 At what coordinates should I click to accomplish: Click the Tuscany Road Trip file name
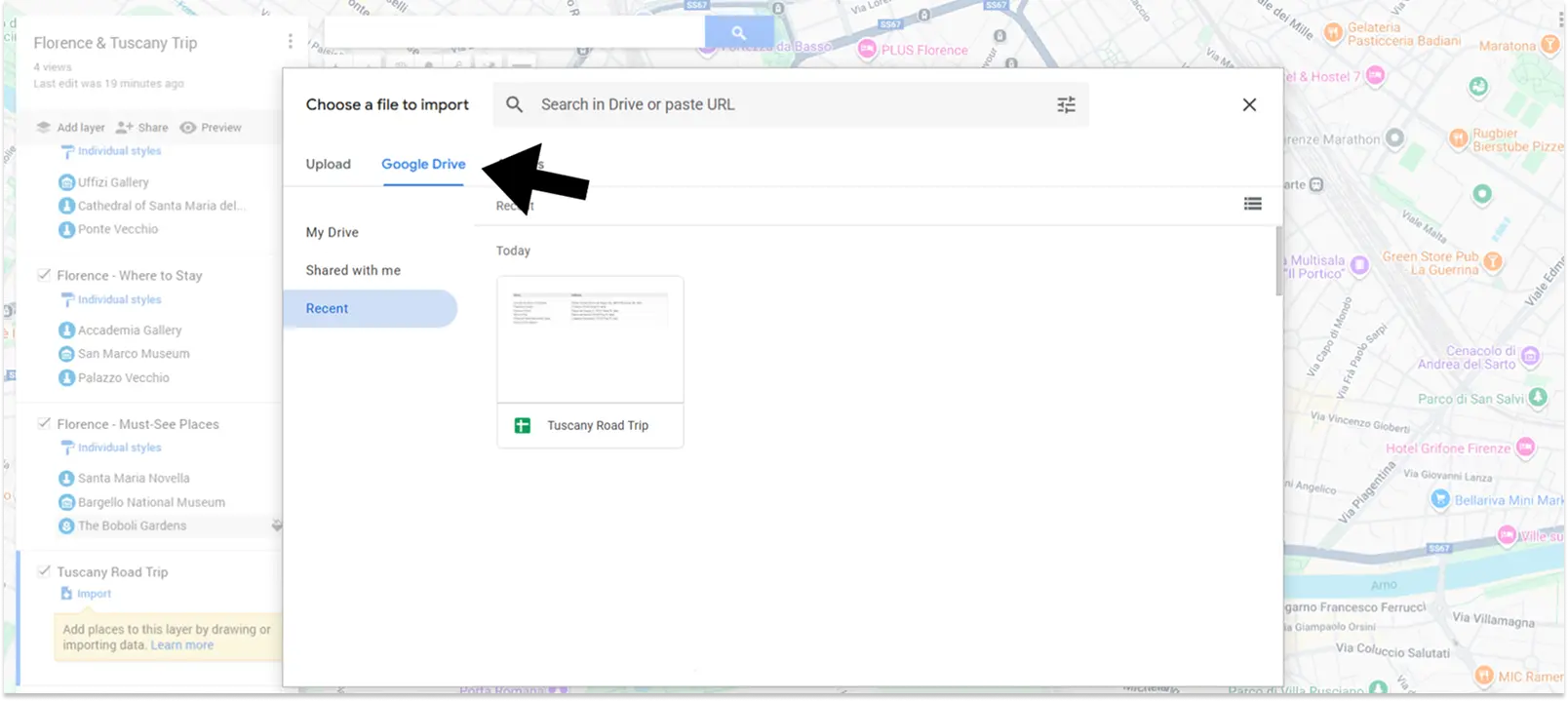coord(598,425)
